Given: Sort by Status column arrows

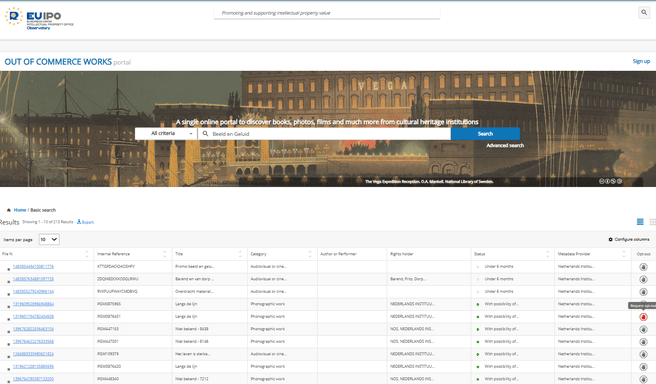Looking at the screenshot, I should [547, 254].
